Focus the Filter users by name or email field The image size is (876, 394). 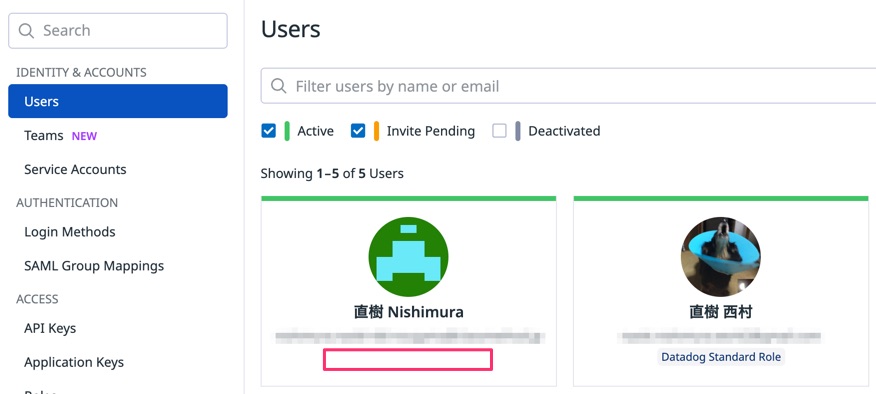[x=568, y=86]
